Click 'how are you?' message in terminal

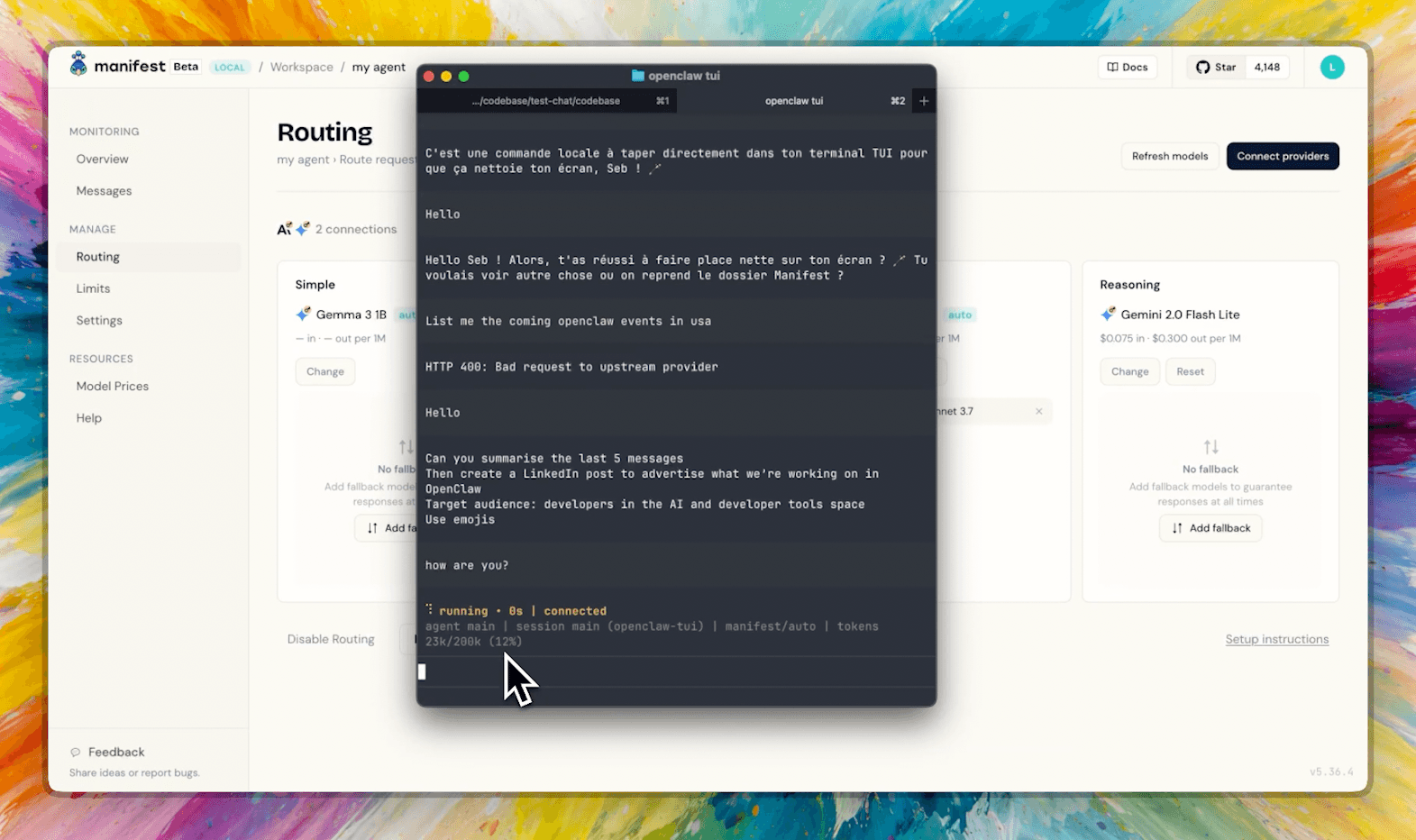click(467, 565)
